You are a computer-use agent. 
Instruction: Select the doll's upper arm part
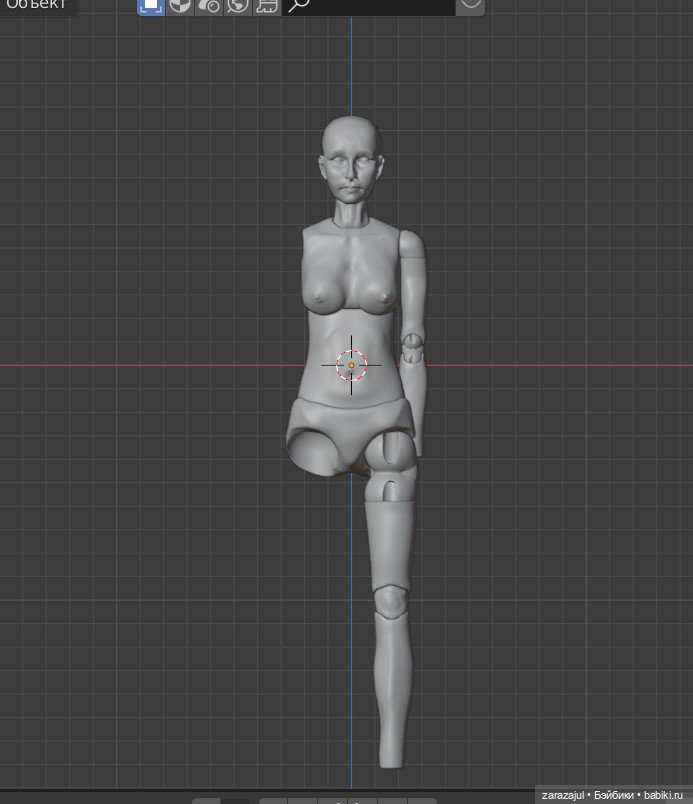tap(412, 280)
